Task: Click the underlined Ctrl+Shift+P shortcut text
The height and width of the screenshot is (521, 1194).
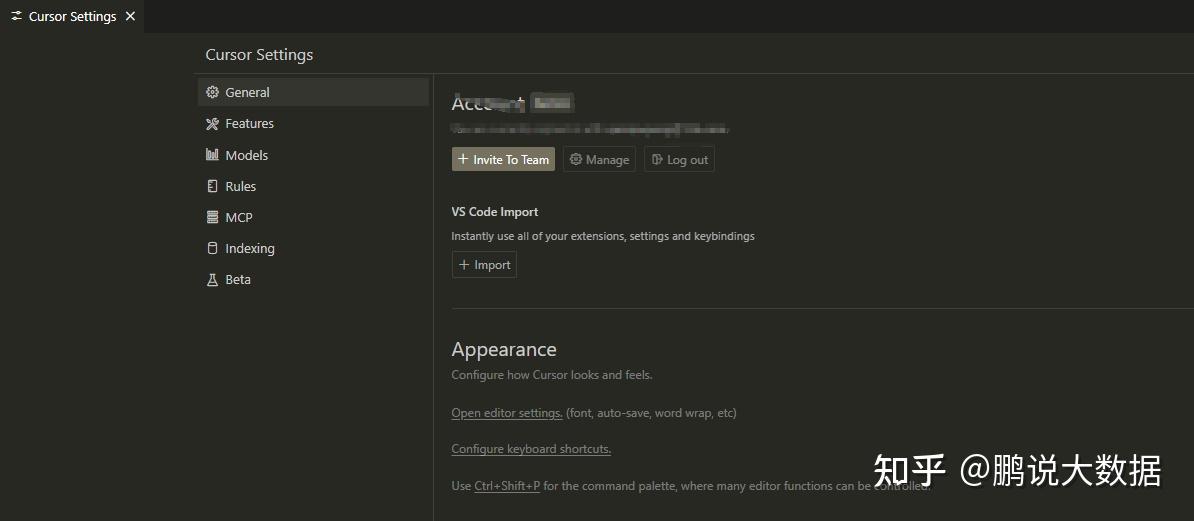Action: click(x=507, y=486)
